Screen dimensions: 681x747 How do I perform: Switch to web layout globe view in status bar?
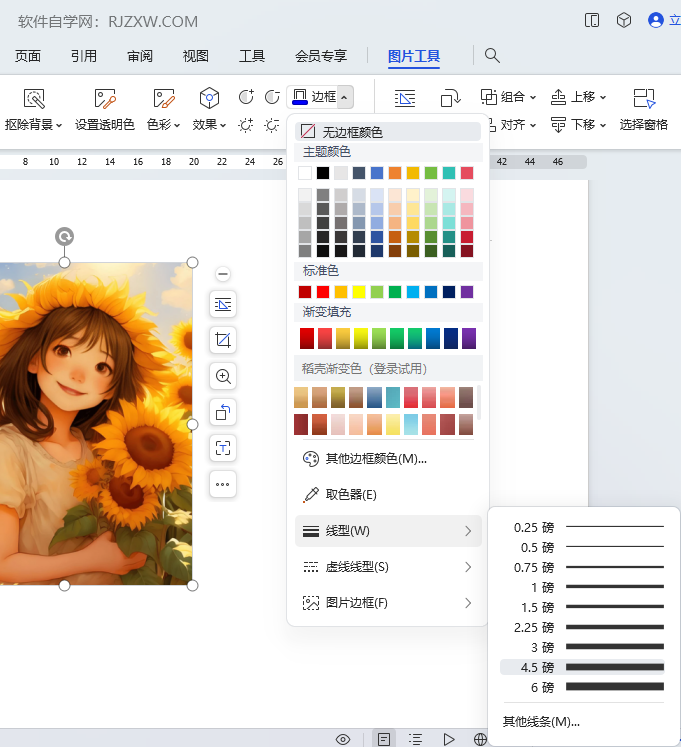tap(480, 739)
